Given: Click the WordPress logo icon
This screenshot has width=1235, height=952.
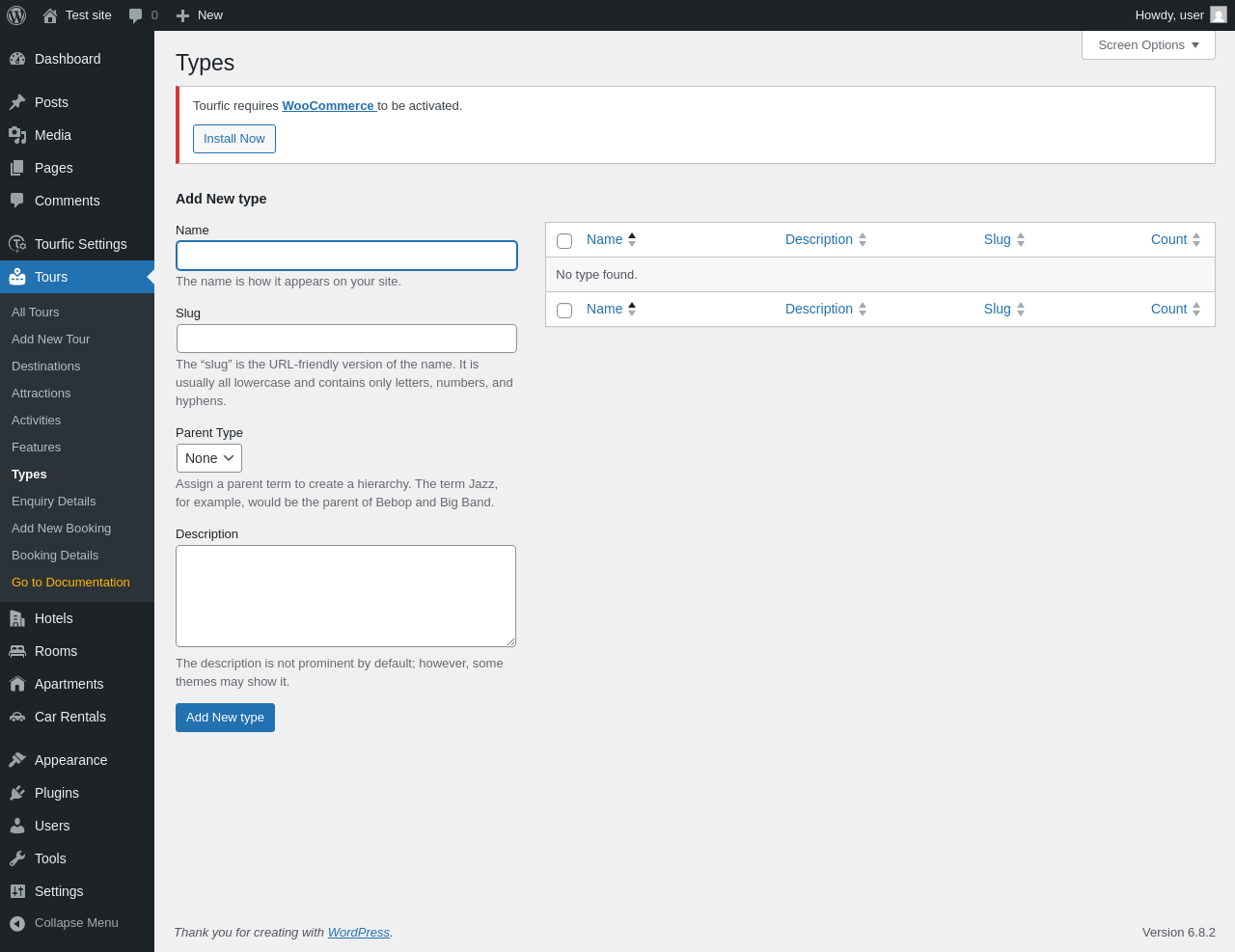Looking at the screenshot, I should pyautogui.click(x=16, y=15).
